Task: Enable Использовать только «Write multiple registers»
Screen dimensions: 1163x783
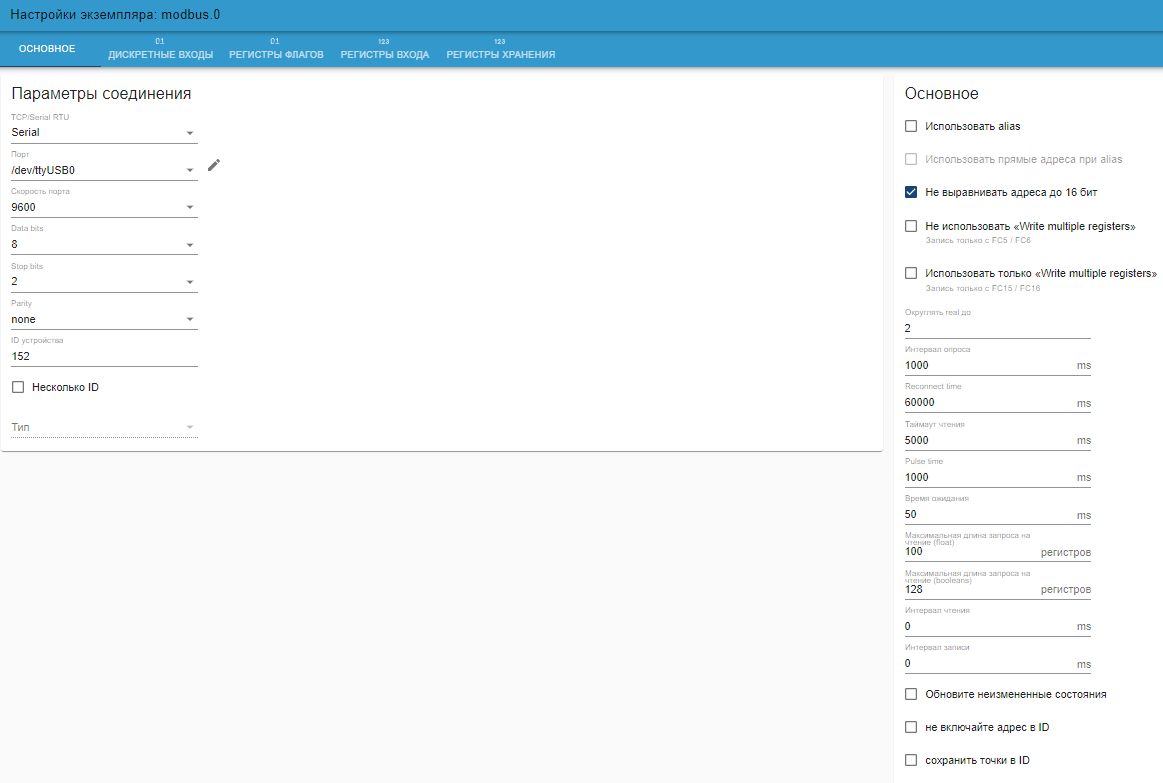Action: pos(911,272)
